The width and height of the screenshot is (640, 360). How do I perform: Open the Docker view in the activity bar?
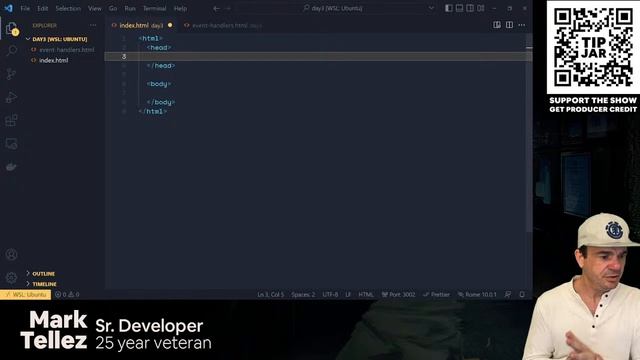pos(11,167)
